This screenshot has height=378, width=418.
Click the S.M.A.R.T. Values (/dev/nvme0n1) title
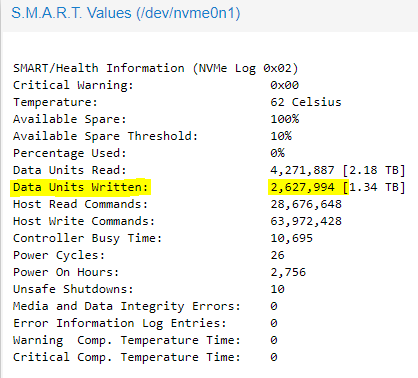point(126,13)
